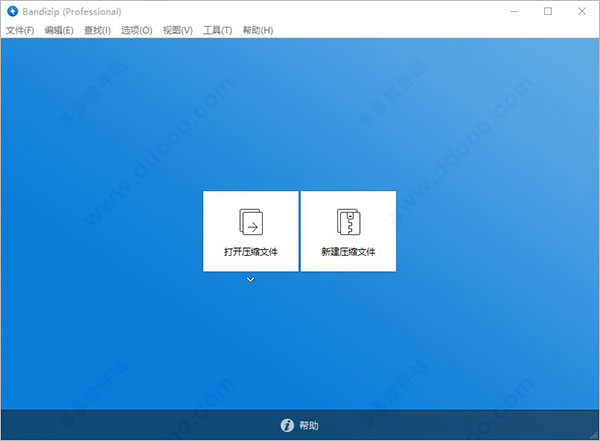The width and height of the screenshot is (600, 441).
Task: Open the 编辑(E) menu
Action: (59, 30)
